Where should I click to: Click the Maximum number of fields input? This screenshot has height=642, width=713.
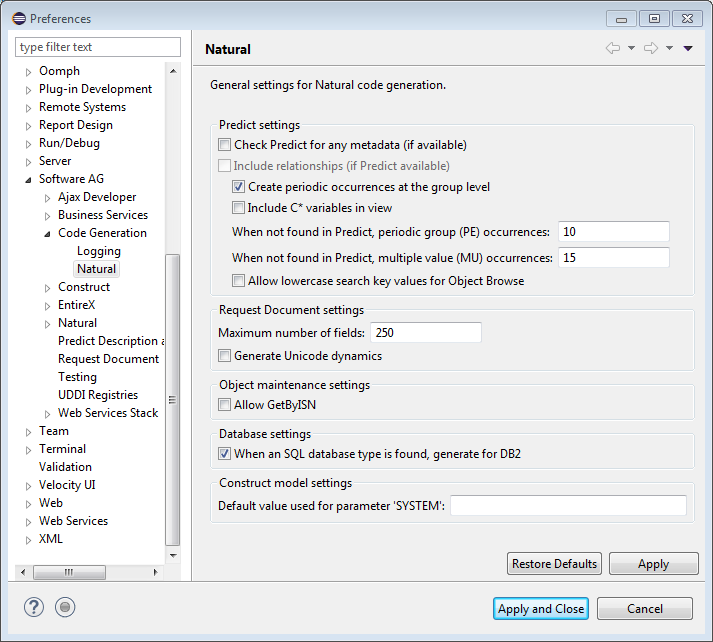[425, 333]
